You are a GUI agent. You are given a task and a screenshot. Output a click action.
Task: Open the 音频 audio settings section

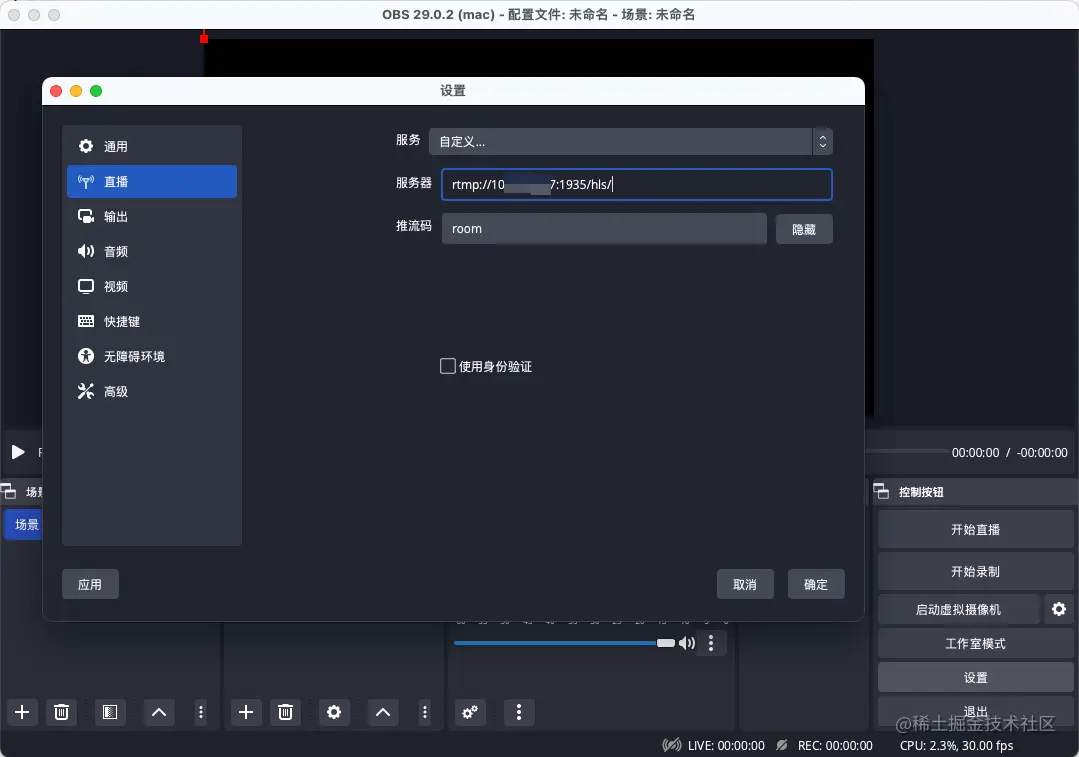[151, 251]
